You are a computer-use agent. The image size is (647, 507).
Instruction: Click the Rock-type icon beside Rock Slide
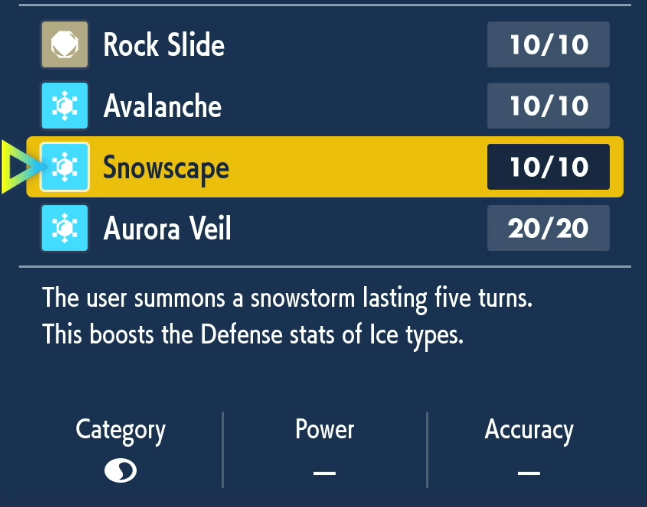coord(65,45)
